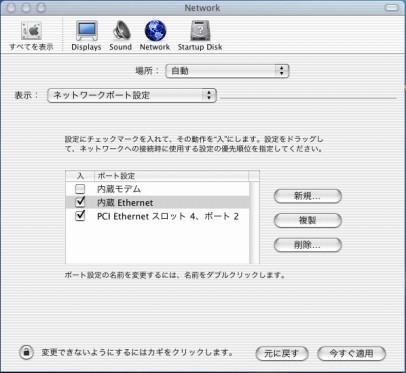Click the 複製 duplicate button

(x=308, y=220)
